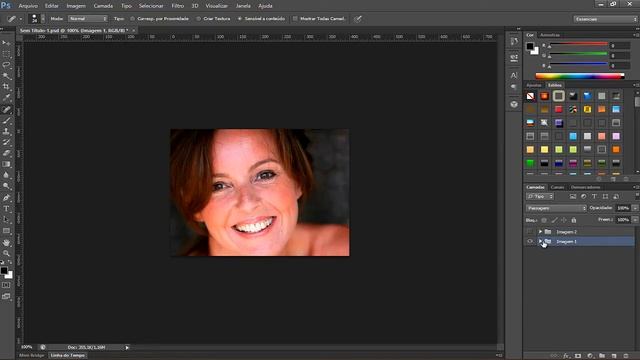Select the Rectangular Marquee tool
Screen dimensions: 640x360
6,54
